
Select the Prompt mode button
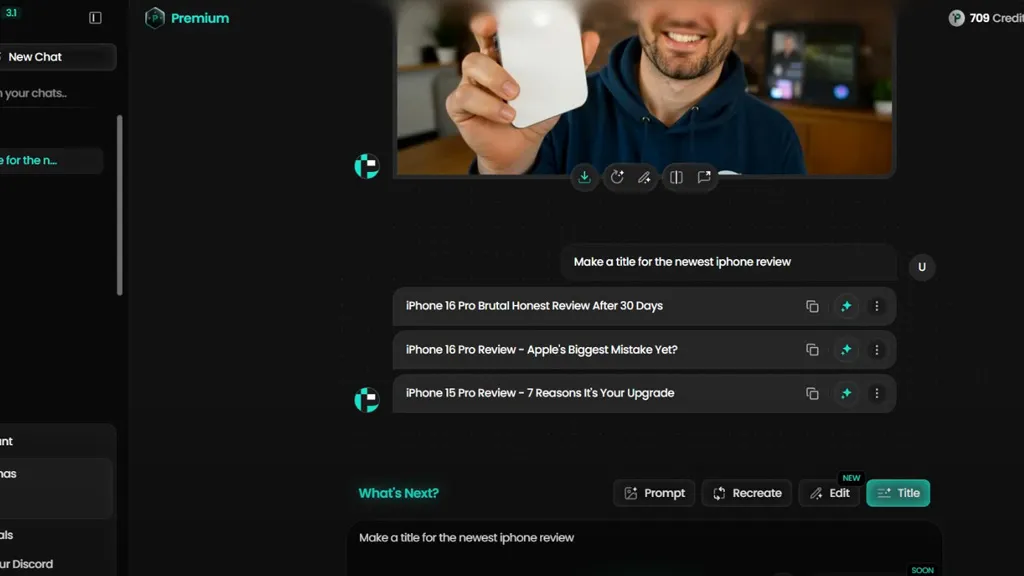click(x=654, y=493)
